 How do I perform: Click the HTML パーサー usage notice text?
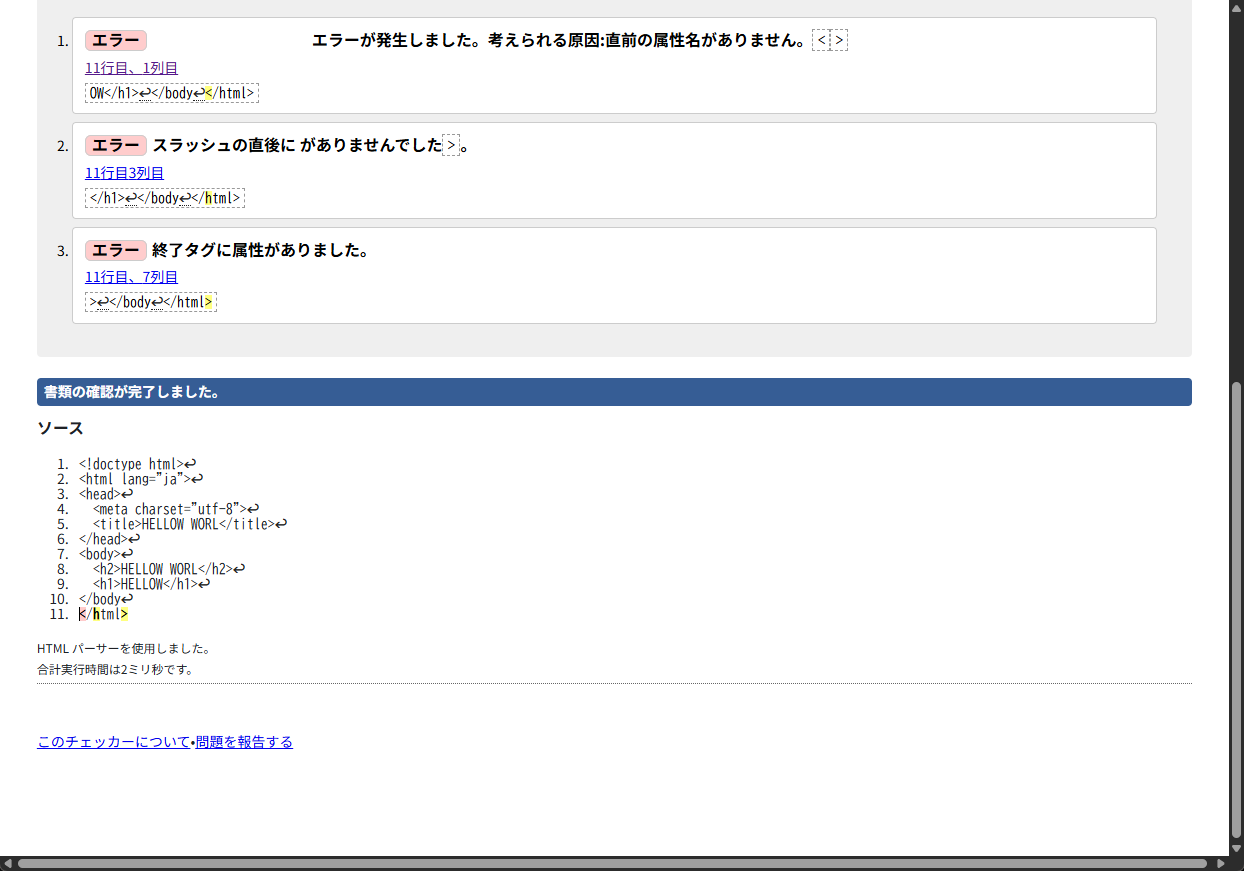(123, 648)
